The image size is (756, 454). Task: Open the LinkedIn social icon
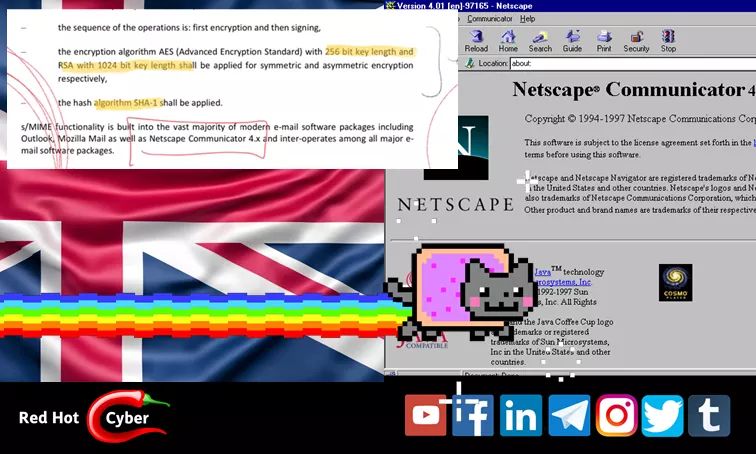520,415
